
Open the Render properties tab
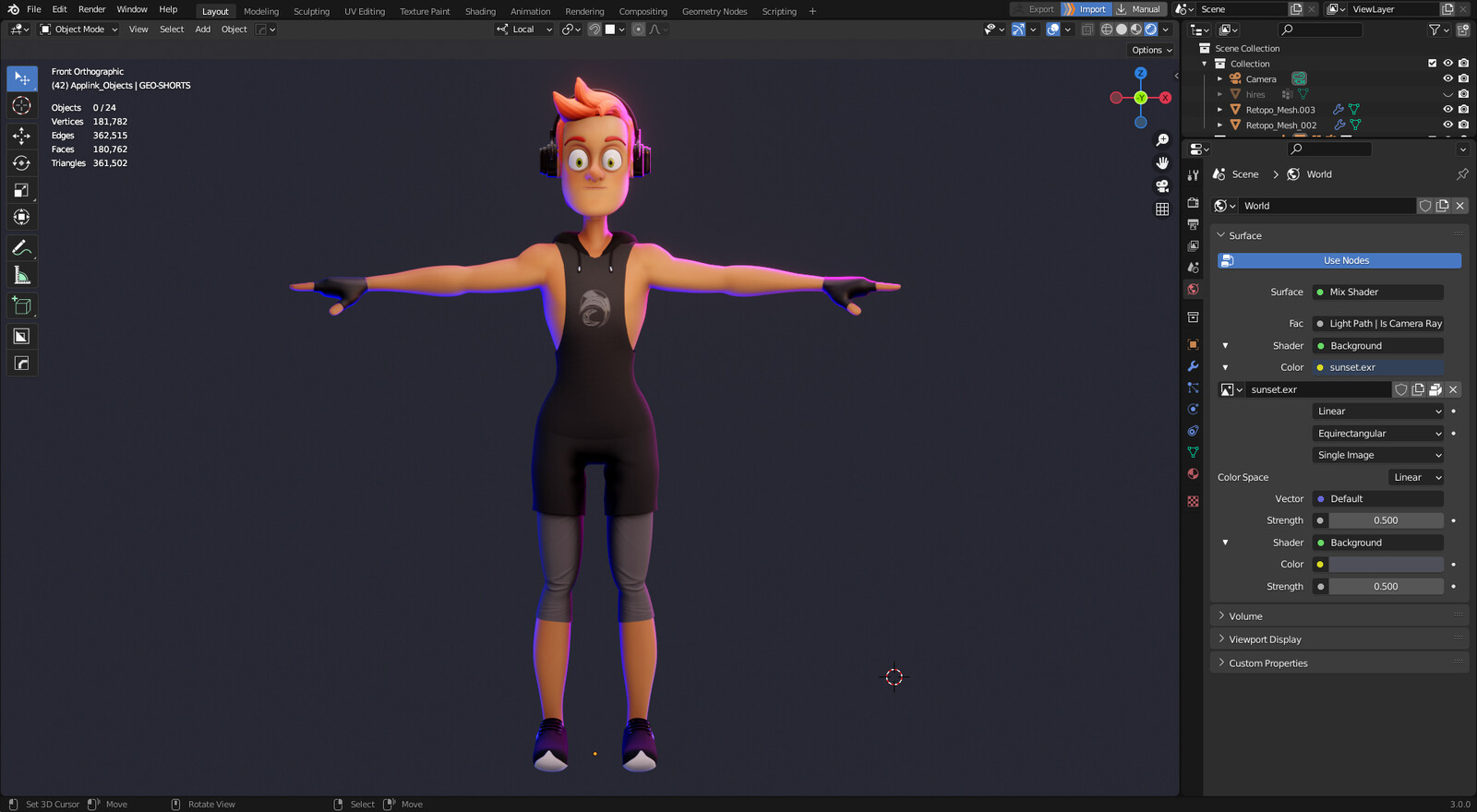click(1193, 202)
